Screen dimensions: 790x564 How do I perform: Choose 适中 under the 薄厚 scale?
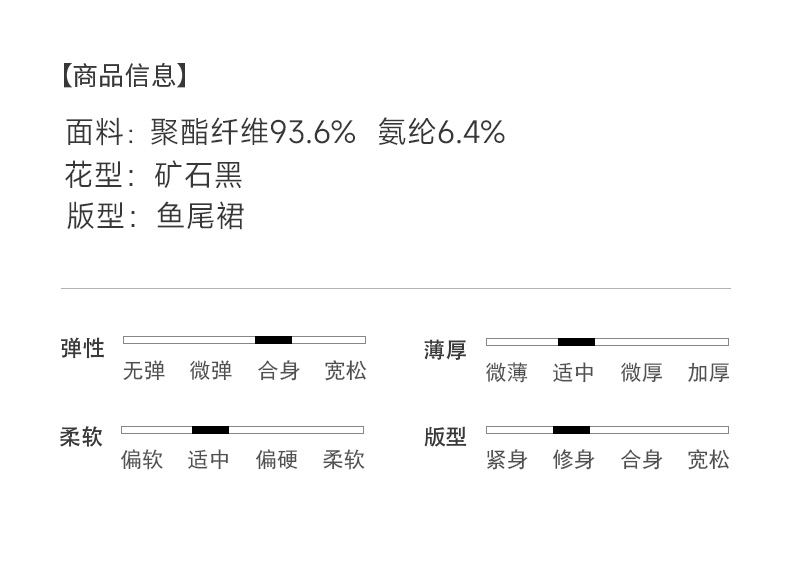coord(573,373)
